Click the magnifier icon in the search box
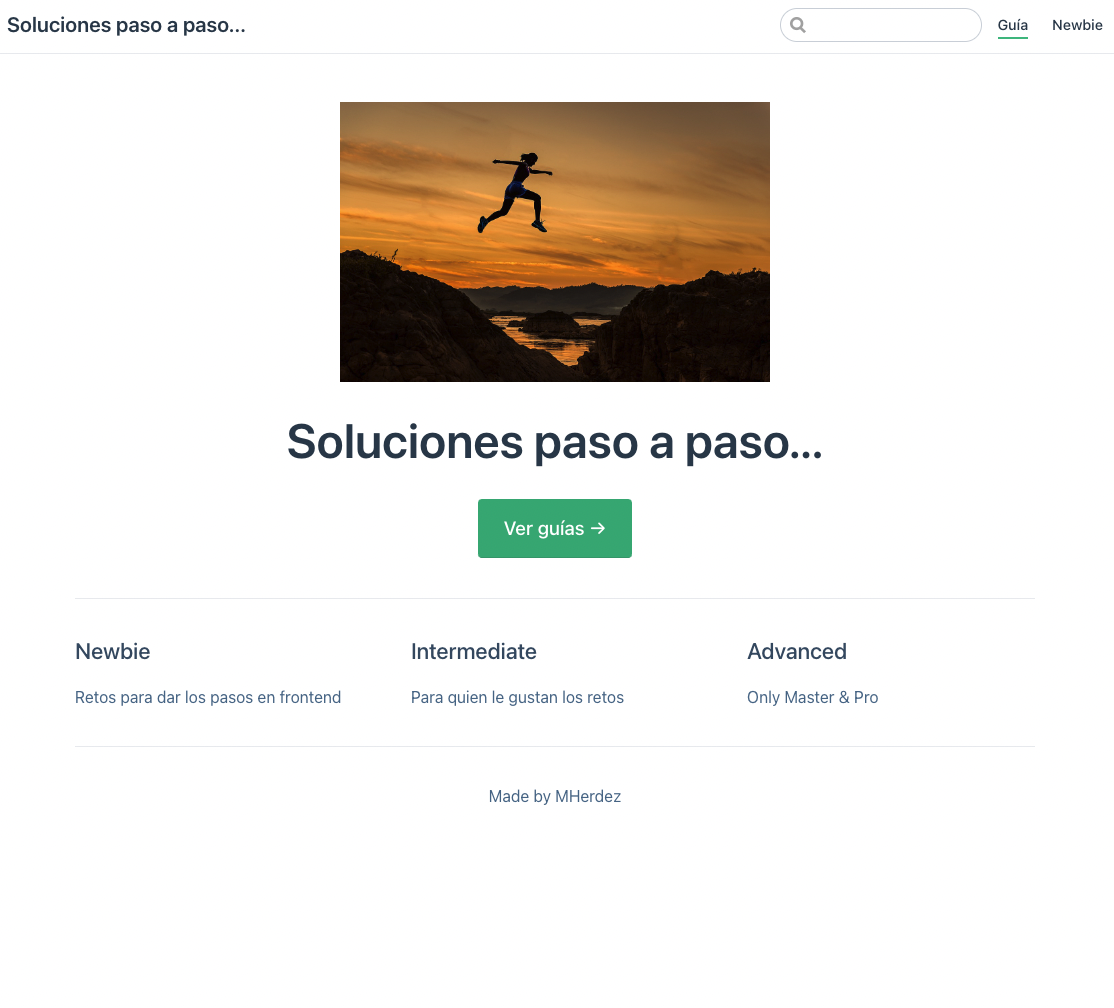This screenshot has width=1114, height=1008. click(798, 25)
